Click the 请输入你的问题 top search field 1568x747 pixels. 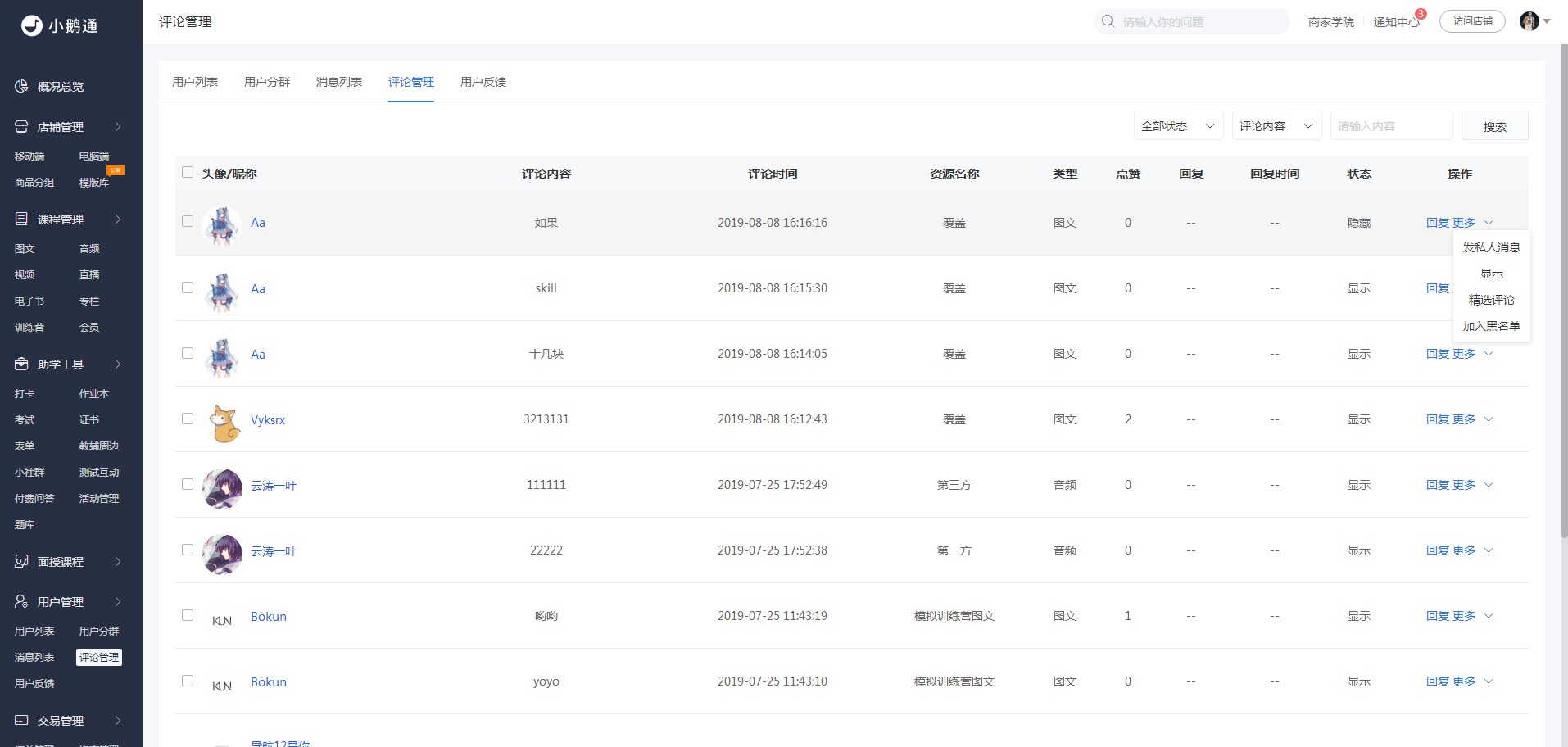coord(1191,21)
